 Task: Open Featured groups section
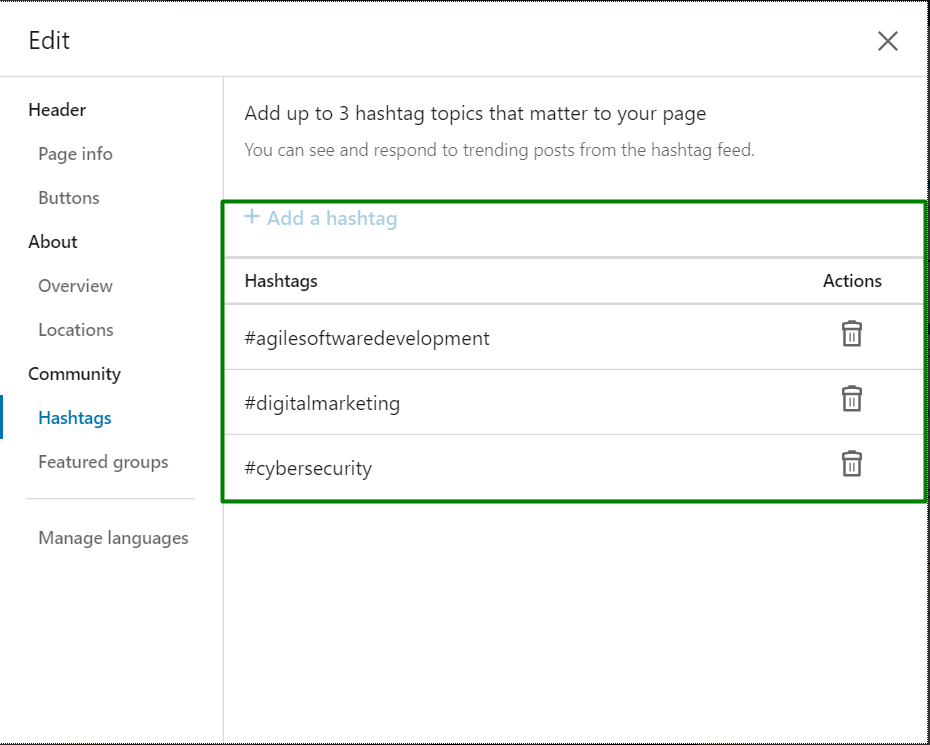coord(103,462)
